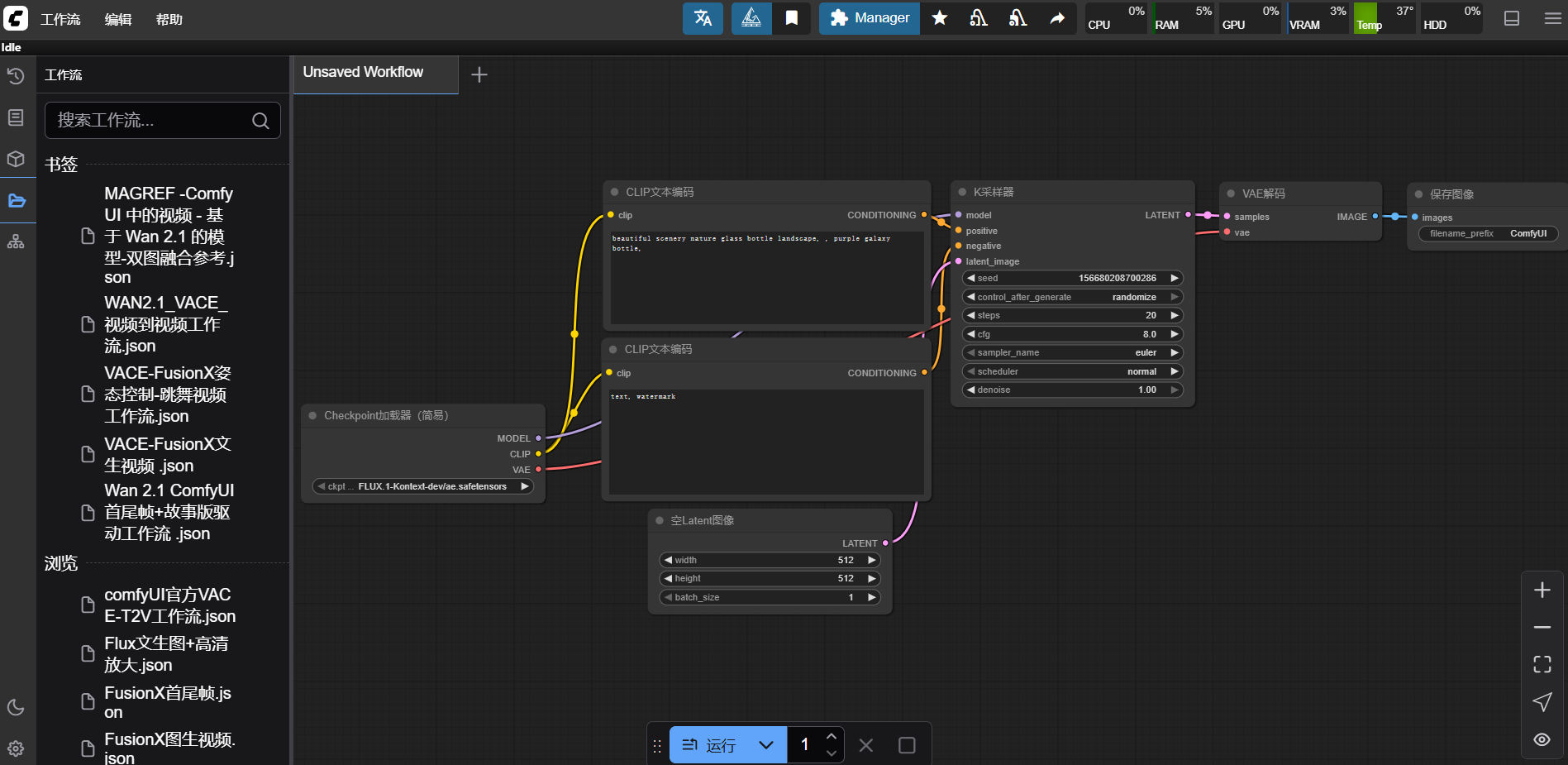Click the 搜索工作流 search field
Screen dimensions: 1568x765
click(163, 121)
